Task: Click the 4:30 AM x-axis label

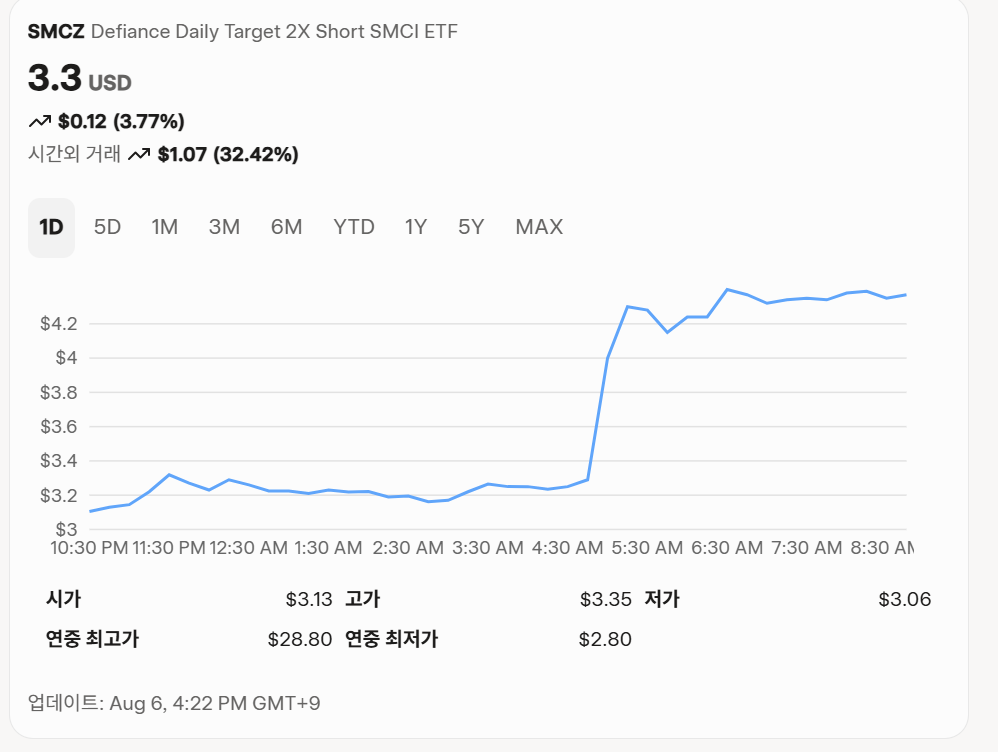Action: [x=567, y=548]
